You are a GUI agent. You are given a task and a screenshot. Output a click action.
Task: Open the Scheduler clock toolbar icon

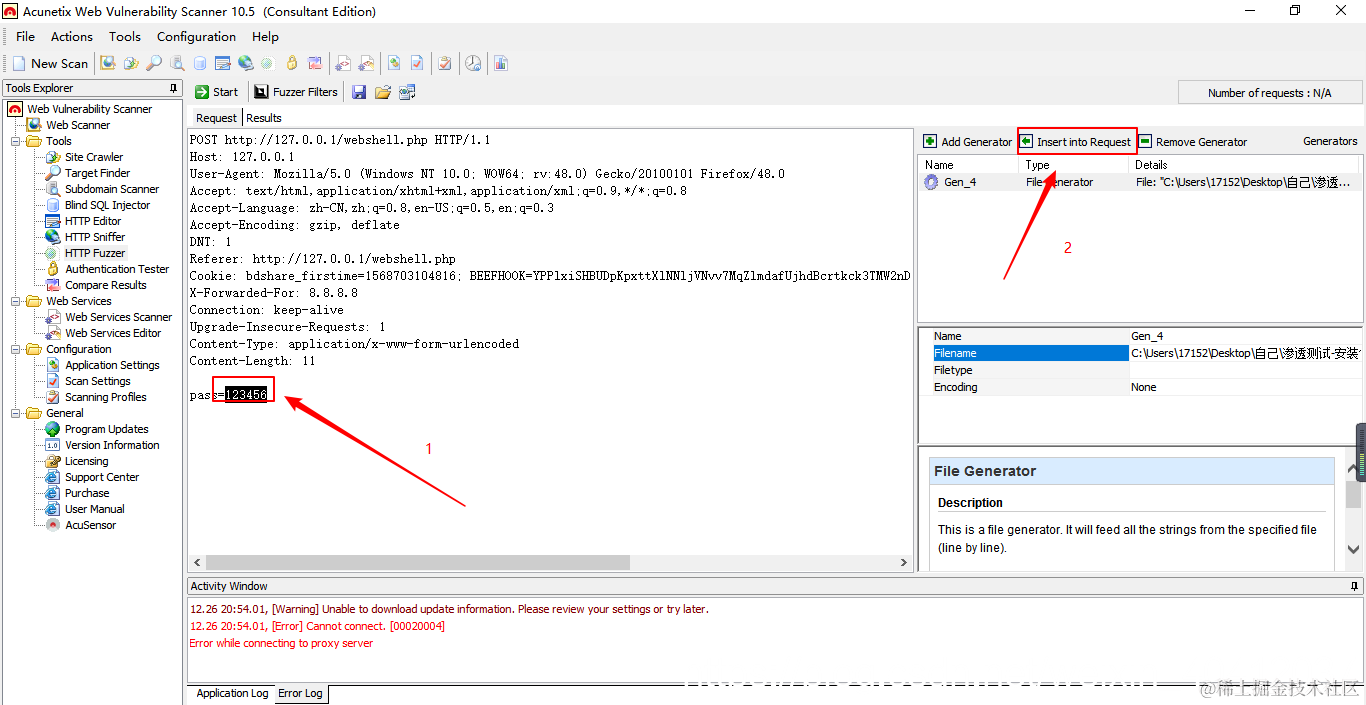tap(472, 63)
